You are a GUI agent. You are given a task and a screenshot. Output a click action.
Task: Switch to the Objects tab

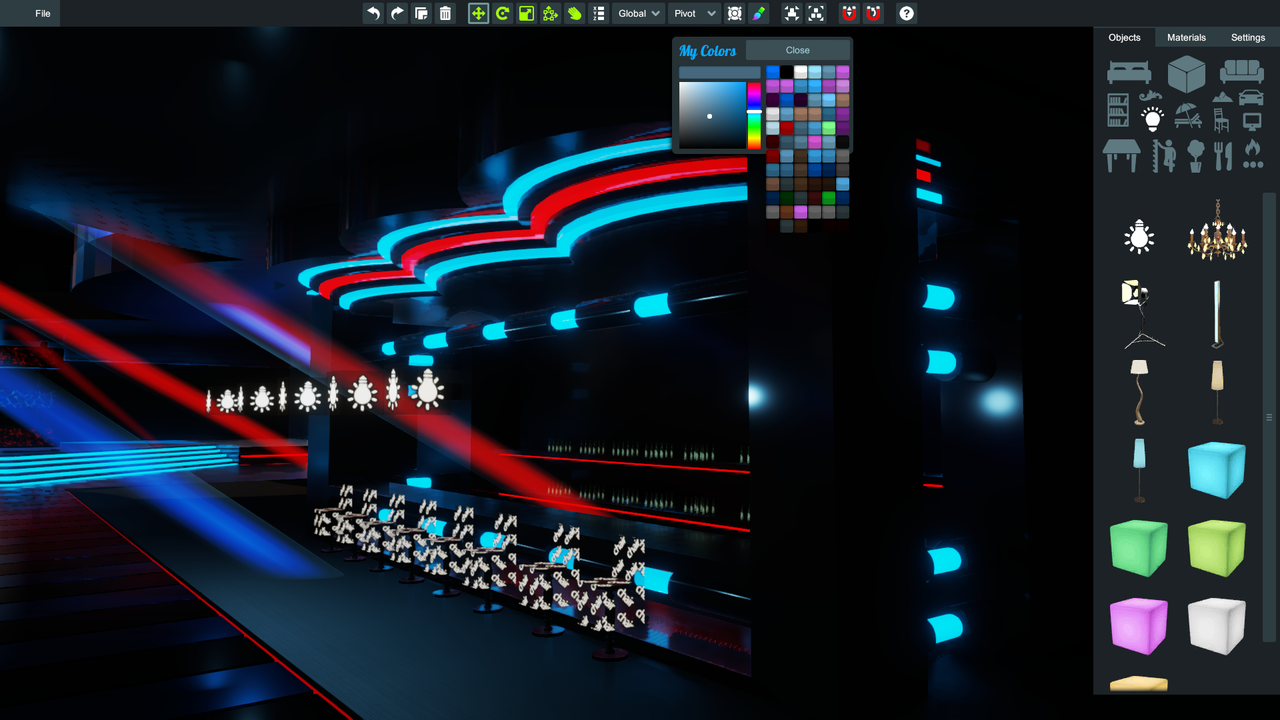[1124, 37]
